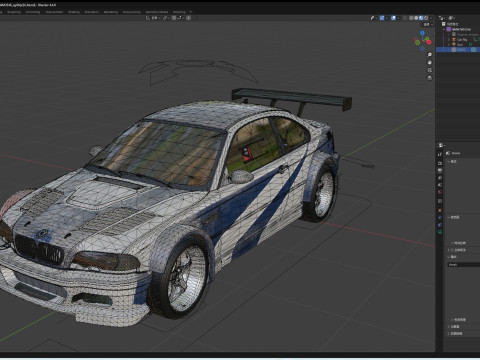Switch to Scripting workspace tab

tap(179, 12)
